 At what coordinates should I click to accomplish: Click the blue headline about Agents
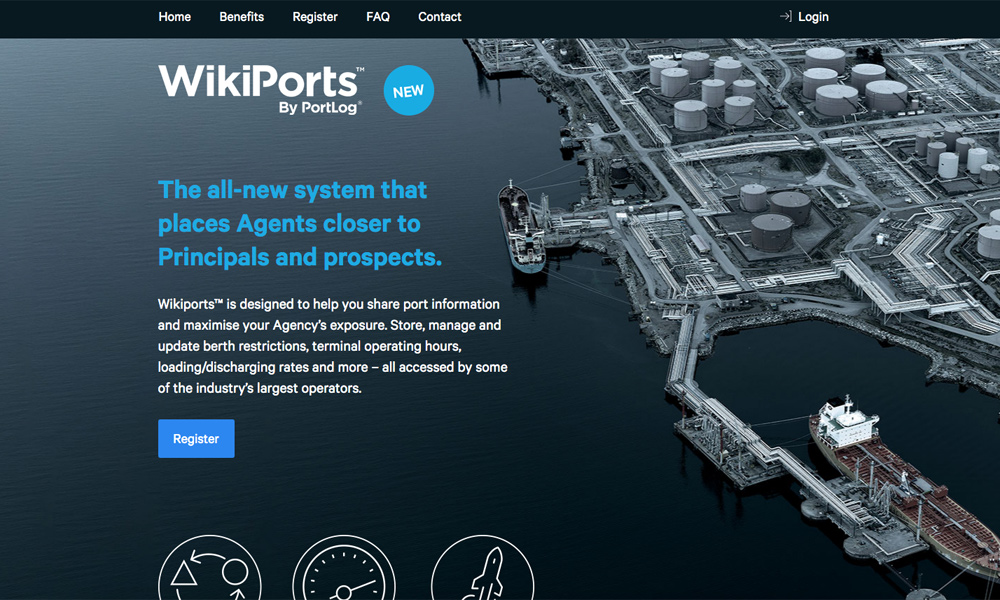(300, 224)
